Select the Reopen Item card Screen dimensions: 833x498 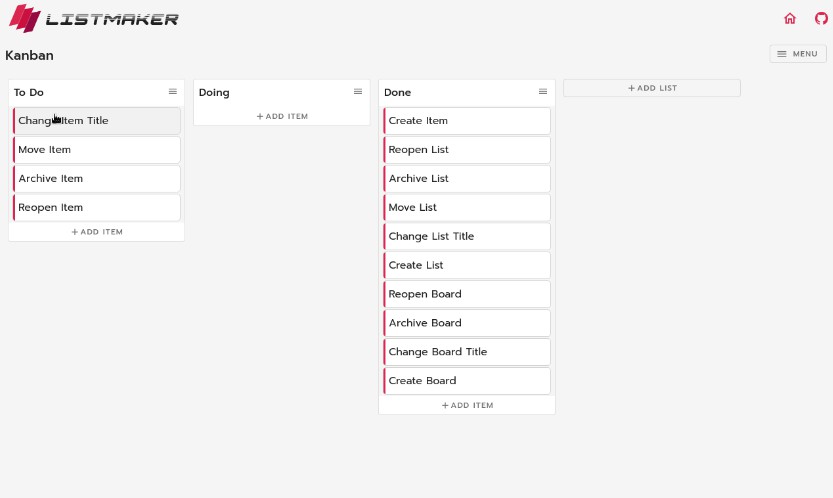(x=97, y=208)
